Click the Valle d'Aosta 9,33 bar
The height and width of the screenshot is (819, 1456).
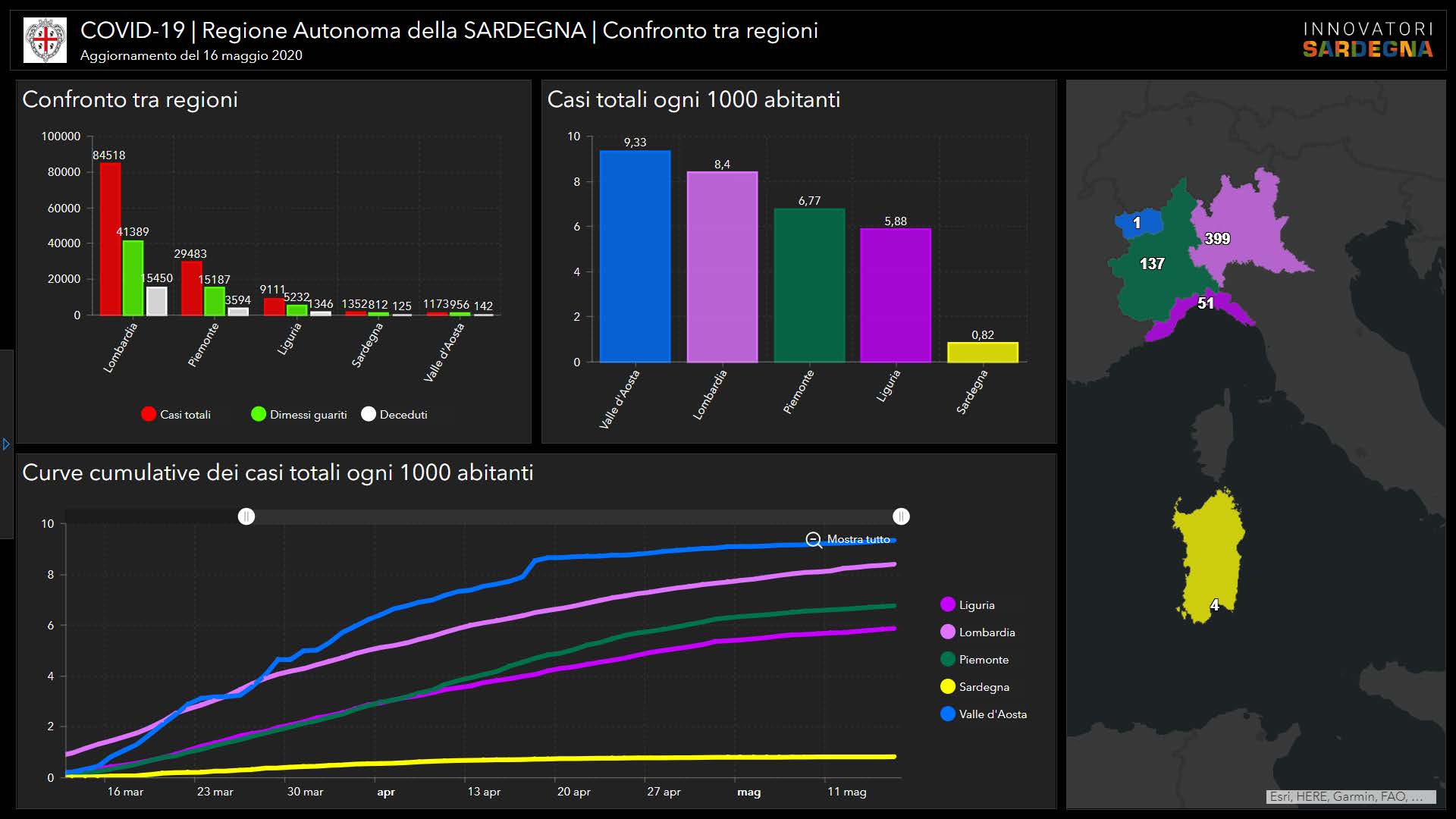(x=635, y=256)
